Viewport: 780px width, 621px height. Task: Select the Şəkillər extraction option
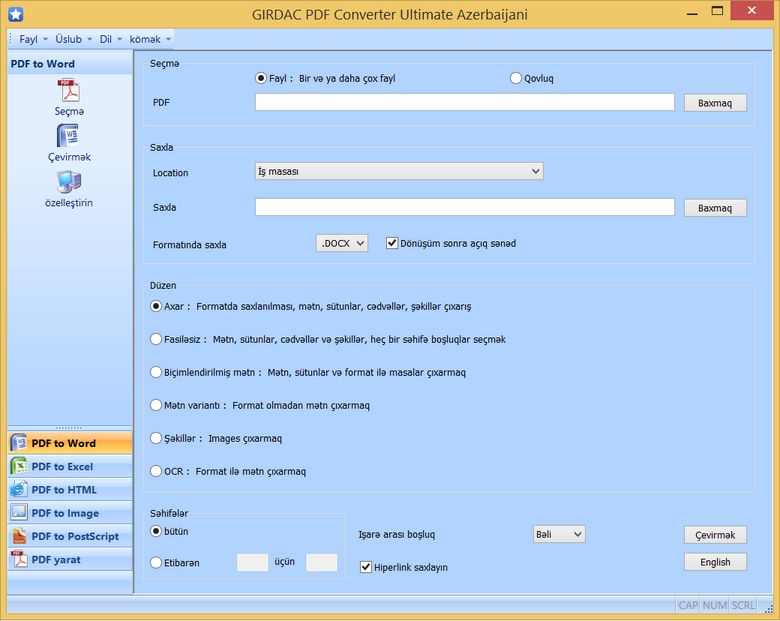(156, 438)
